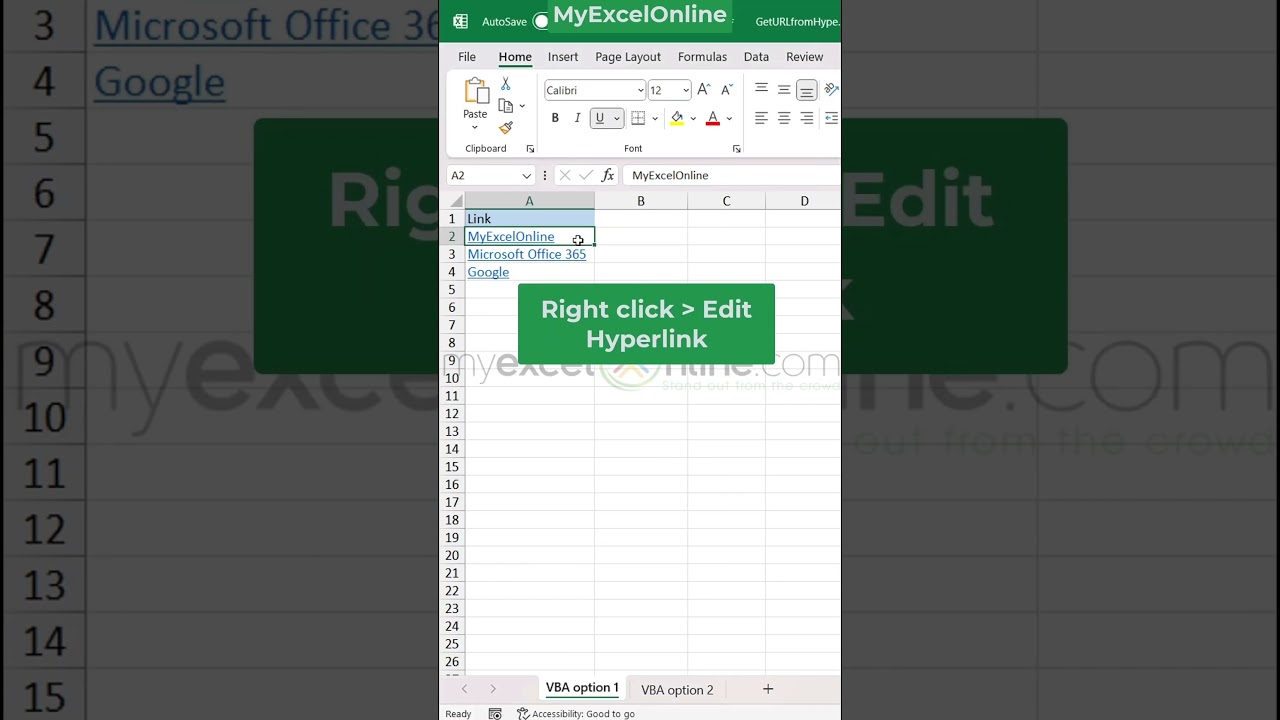
Task: Apply the red Font Color
Action: click(x=713, y=118)
